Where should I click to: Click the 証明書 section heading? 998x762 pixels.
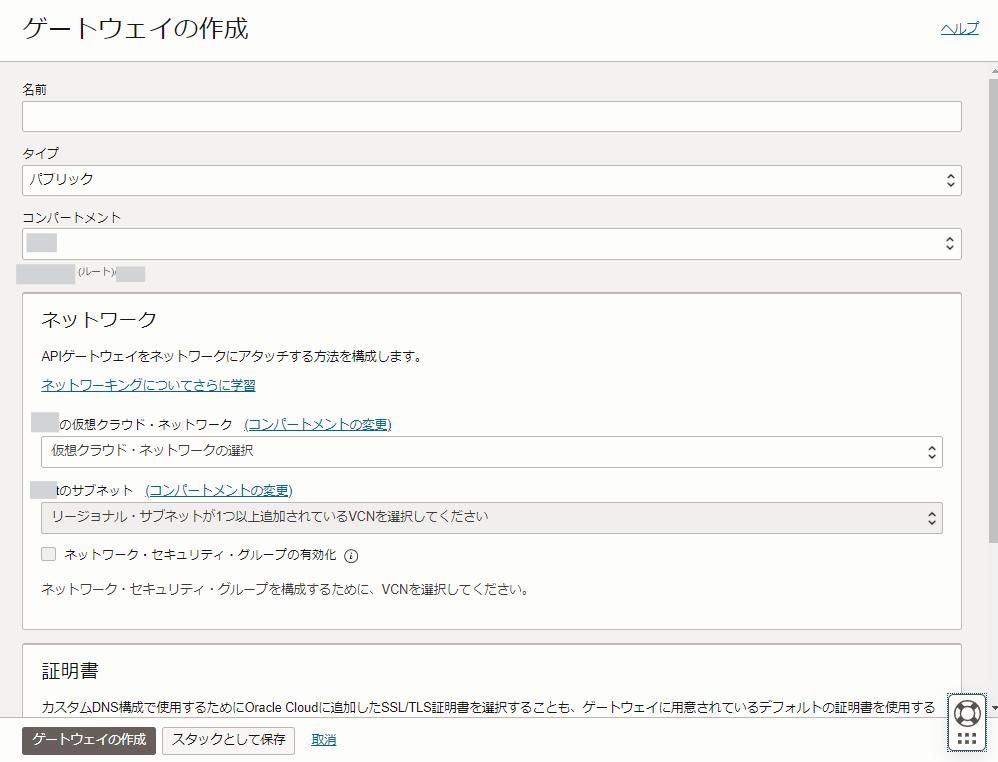coord(70,671)
